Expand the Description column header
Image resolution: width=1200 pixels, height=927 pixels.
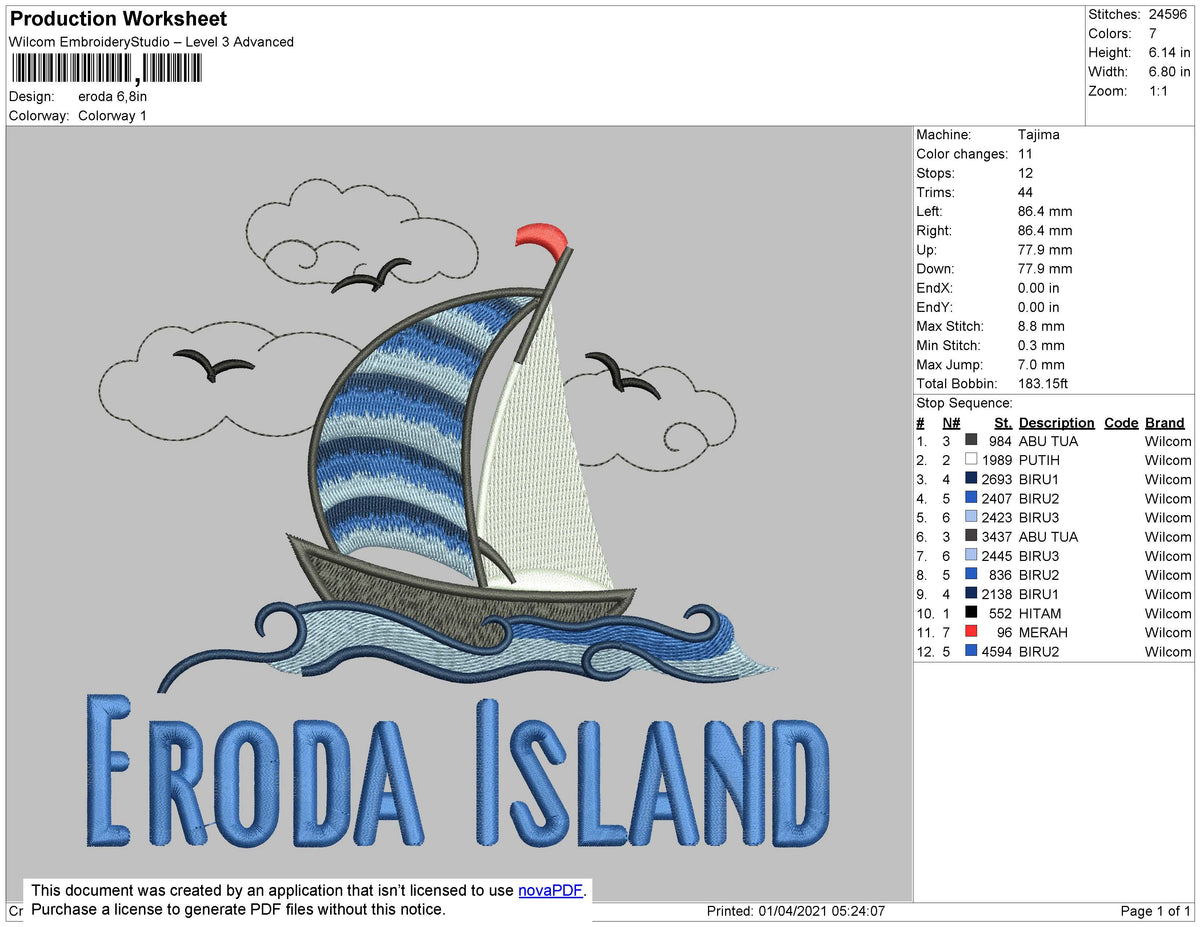pos(1057,422)
